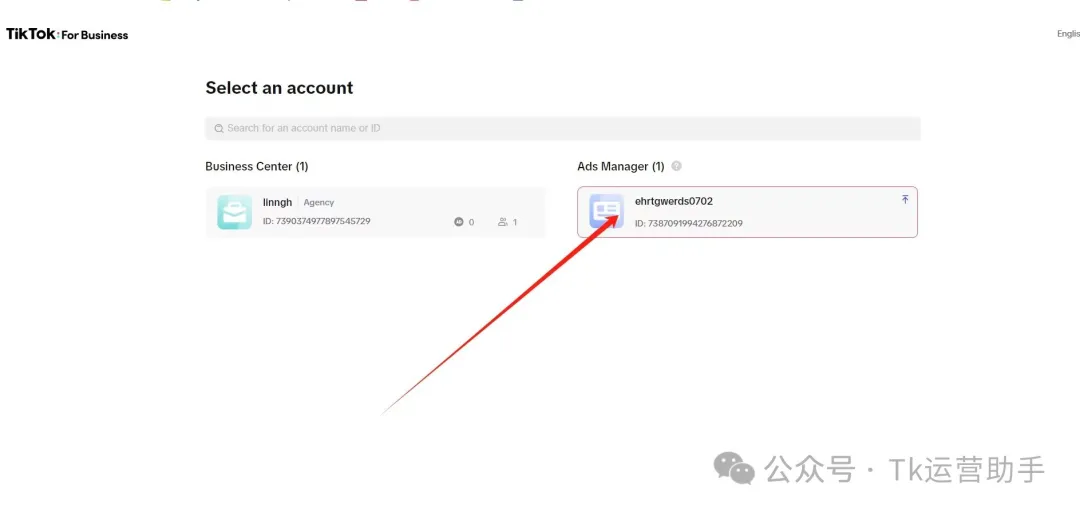Click the magnifier icon in search bar

point(218,128)
